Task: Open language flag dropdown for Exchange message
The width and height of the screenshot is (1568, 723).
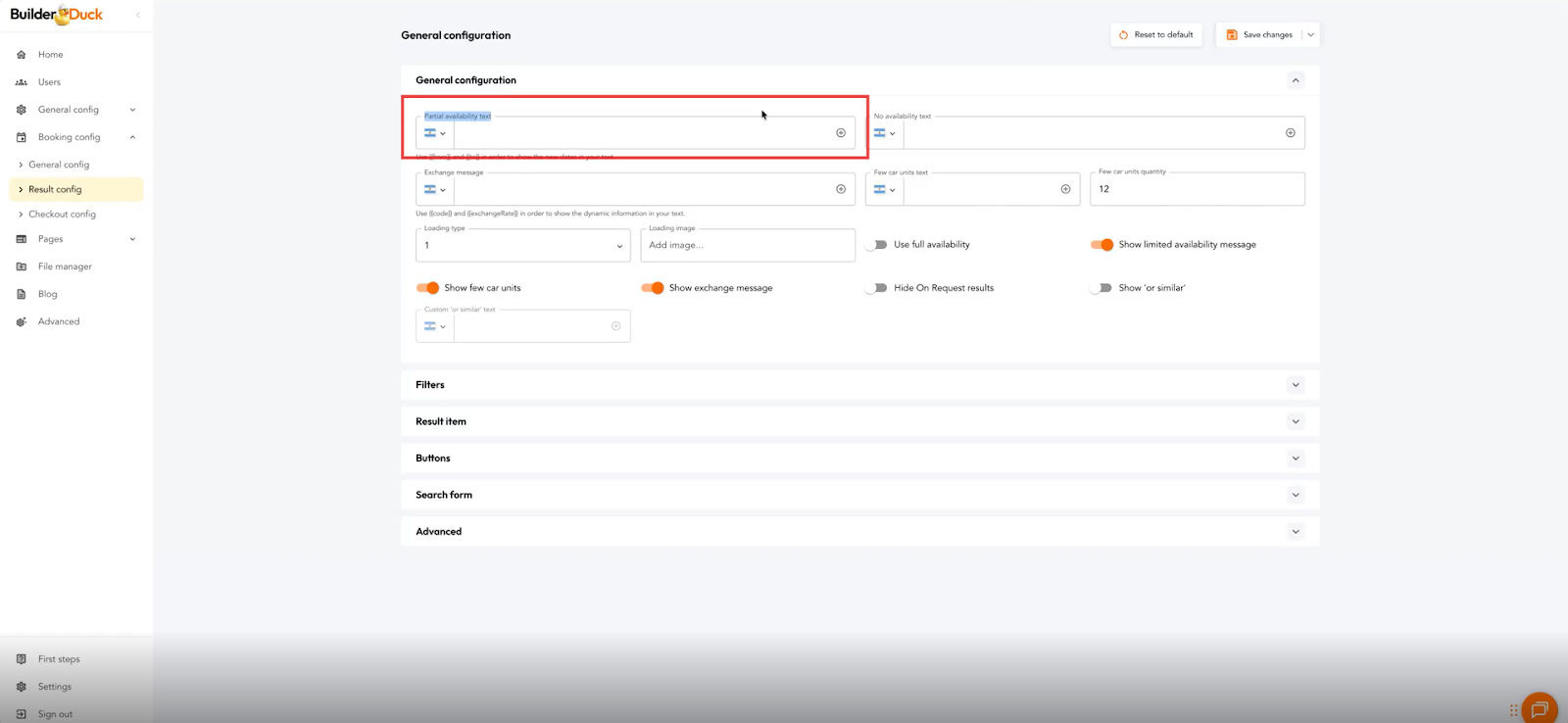Action: tap(434, 190)
